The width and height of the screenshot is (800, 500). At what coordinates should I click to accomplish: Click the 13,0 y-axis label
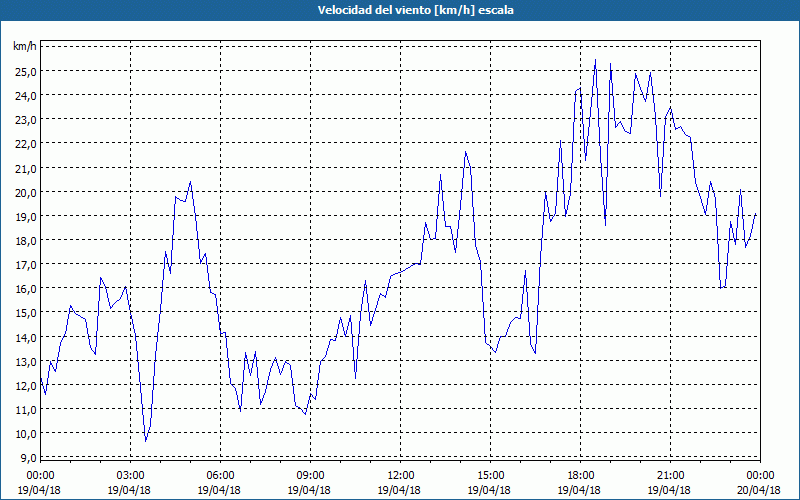click(x=26, y=361)
